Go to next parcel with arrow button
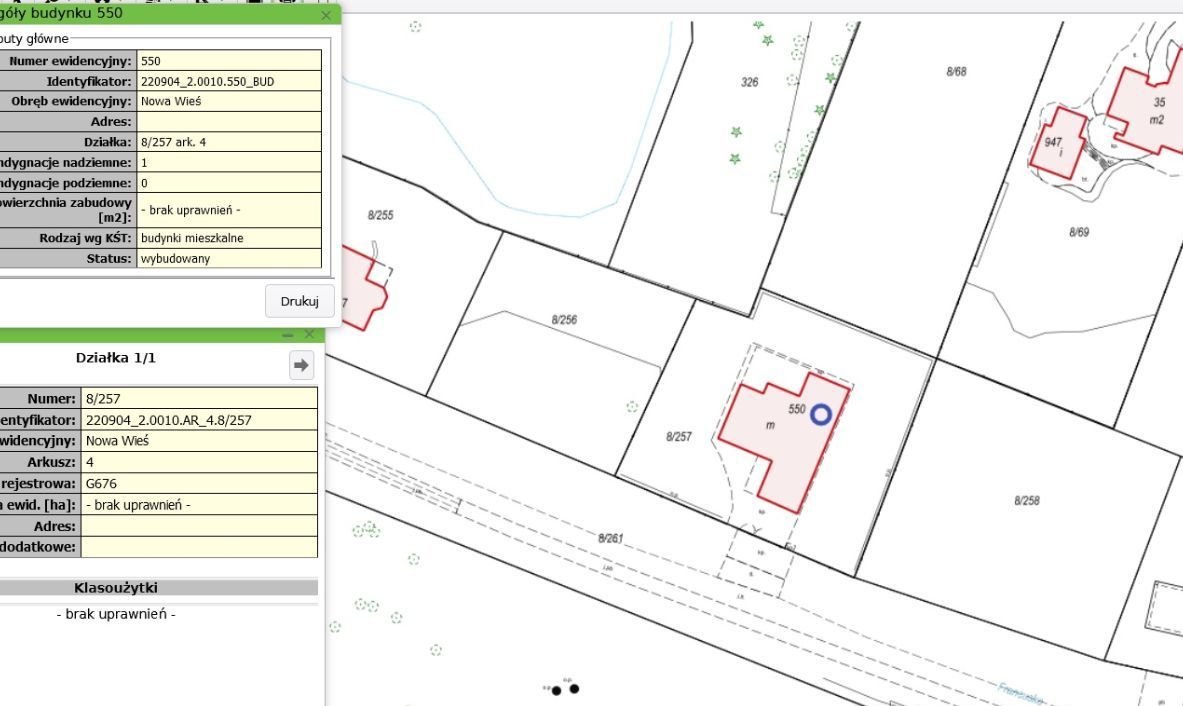 301,365
